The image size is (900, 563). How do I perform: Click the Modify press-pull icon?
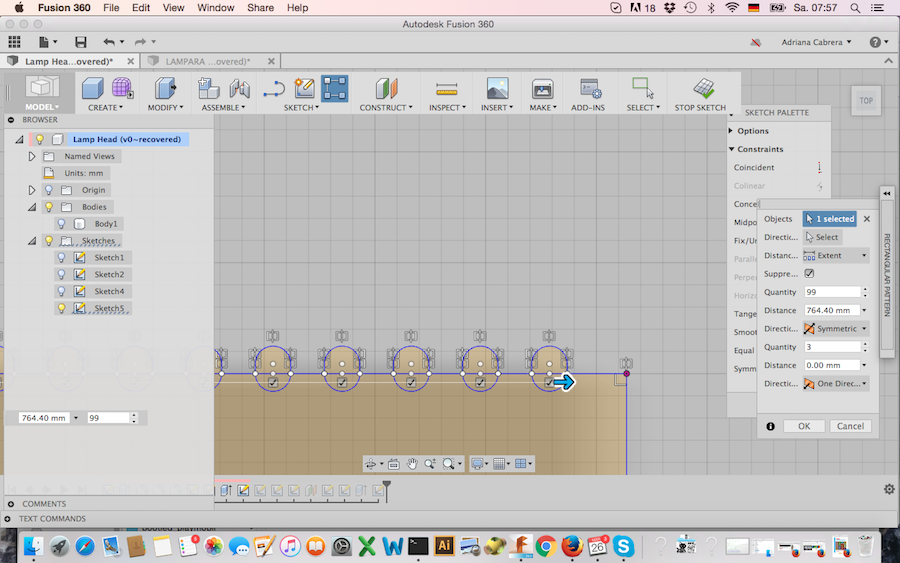click(x=165, y=88)
